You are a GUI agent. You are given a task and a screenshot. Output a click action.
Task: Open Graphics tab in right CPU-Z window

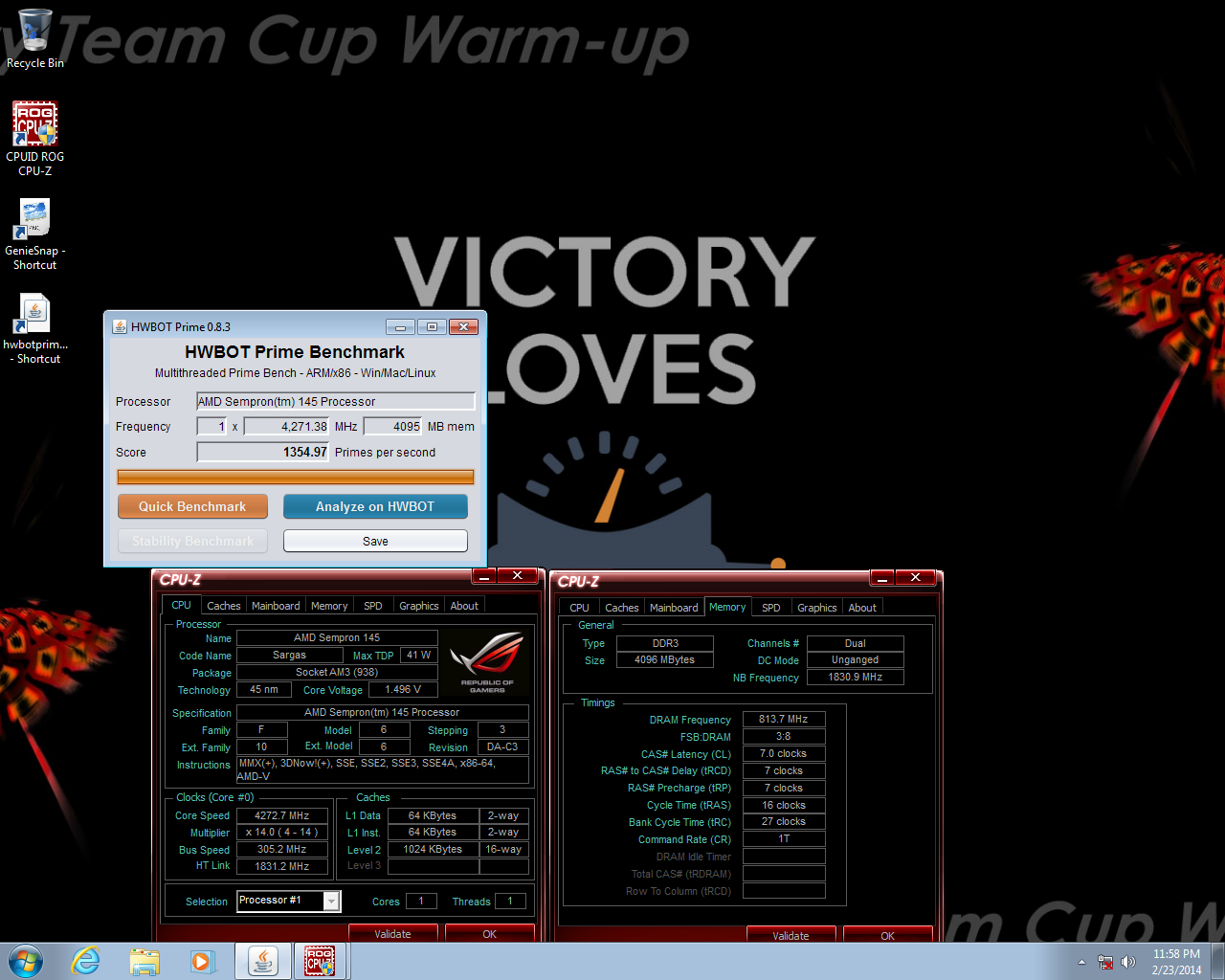point(817,608)
